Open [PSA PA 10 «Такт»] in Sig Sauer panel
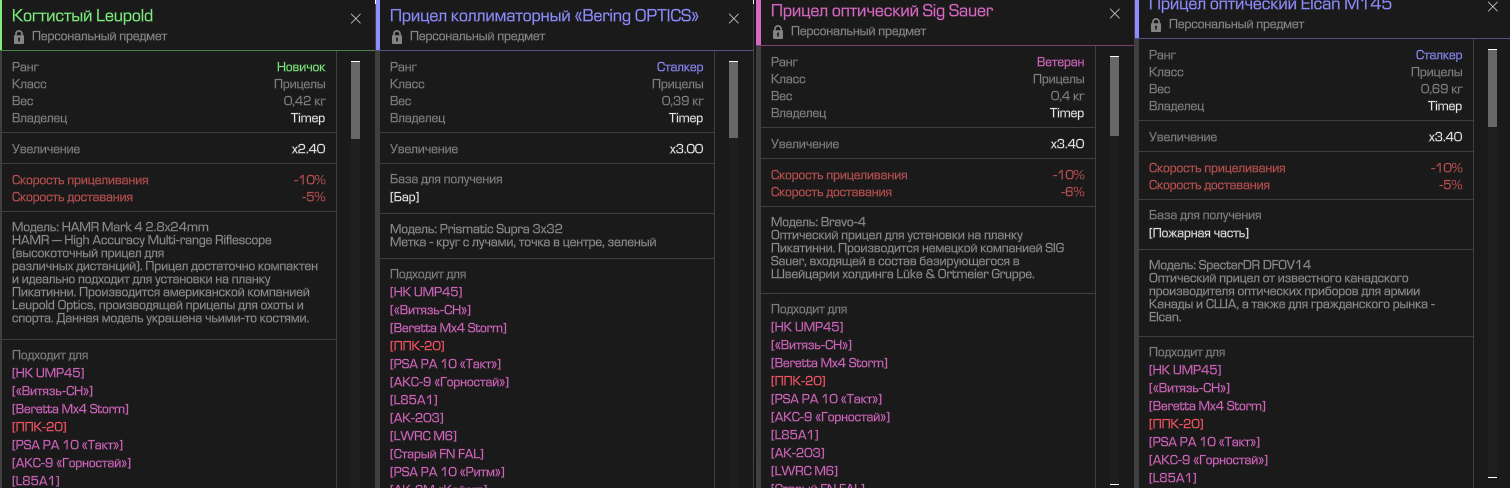The image size is (1510, 488). 827,399
